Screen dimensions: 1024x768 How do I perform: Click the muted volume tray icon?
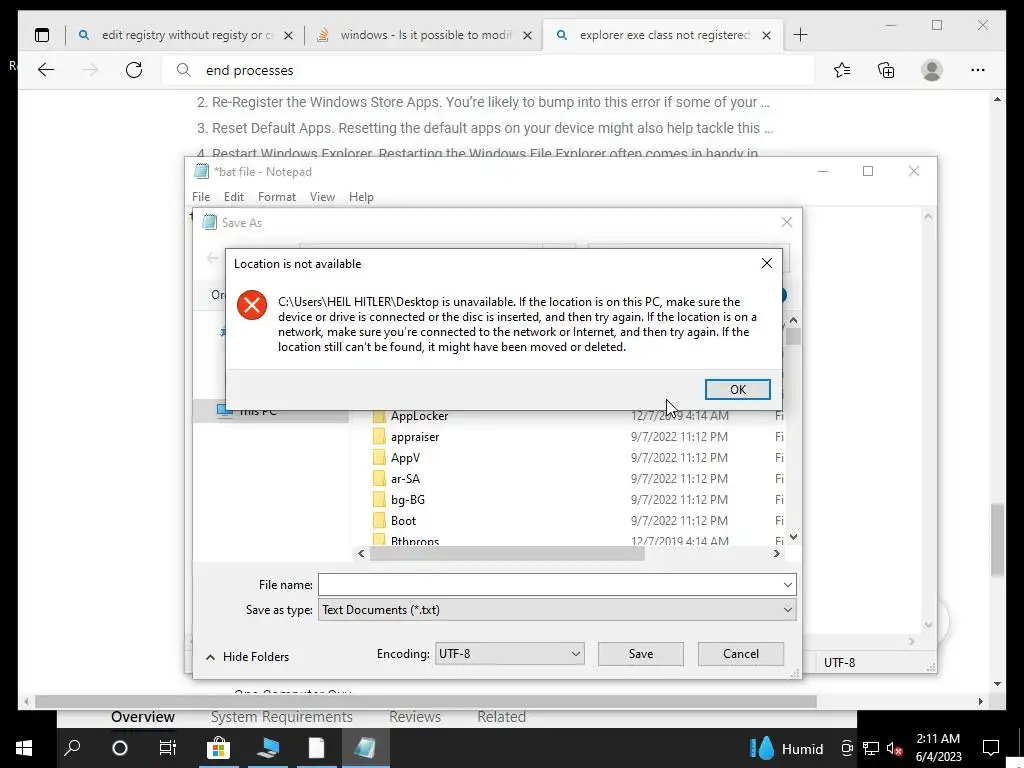(x=894, y=749)
